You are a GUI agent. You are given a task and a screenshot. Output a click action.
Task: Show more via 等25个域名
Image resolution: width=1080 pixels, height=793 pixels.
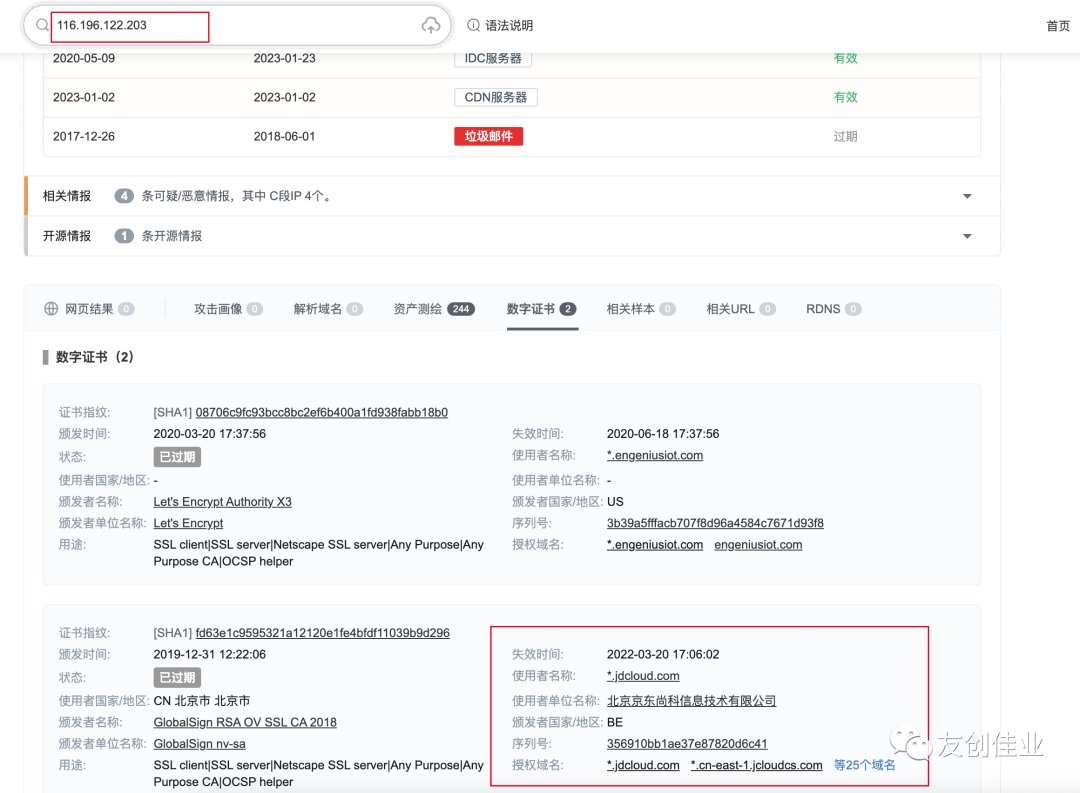click(x=864, y=765)
